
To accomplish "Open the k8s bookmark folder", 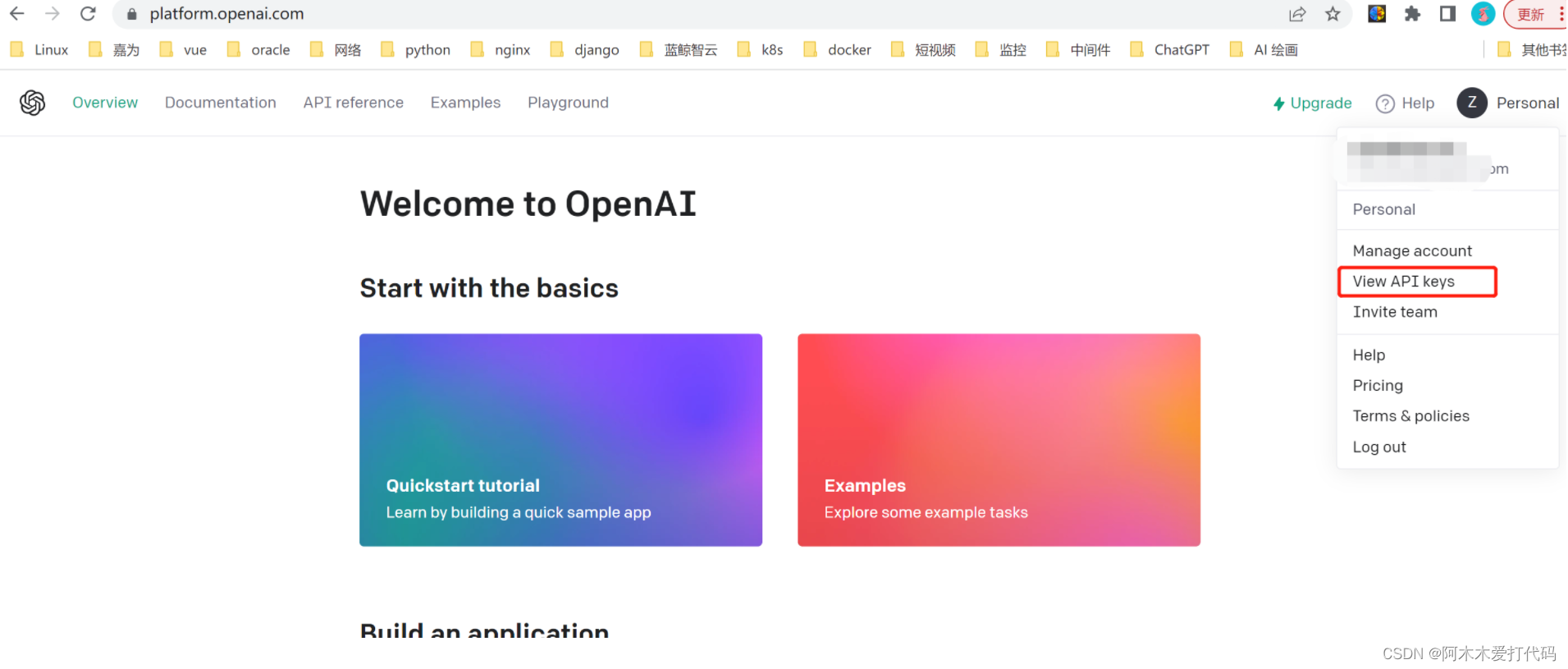I will click(761, 50).
